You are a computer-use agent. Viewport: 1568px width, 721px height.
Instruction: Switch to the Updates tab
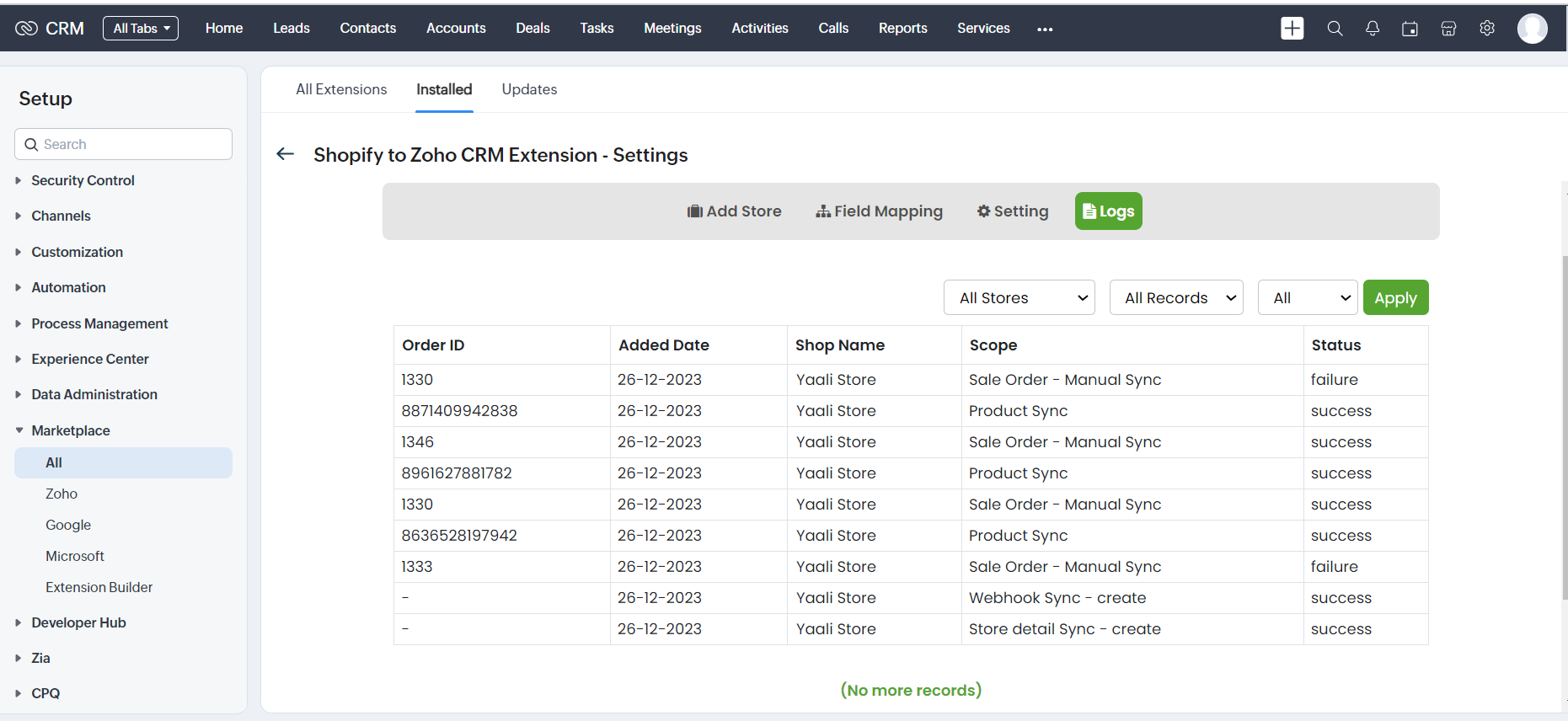(529, 89)
